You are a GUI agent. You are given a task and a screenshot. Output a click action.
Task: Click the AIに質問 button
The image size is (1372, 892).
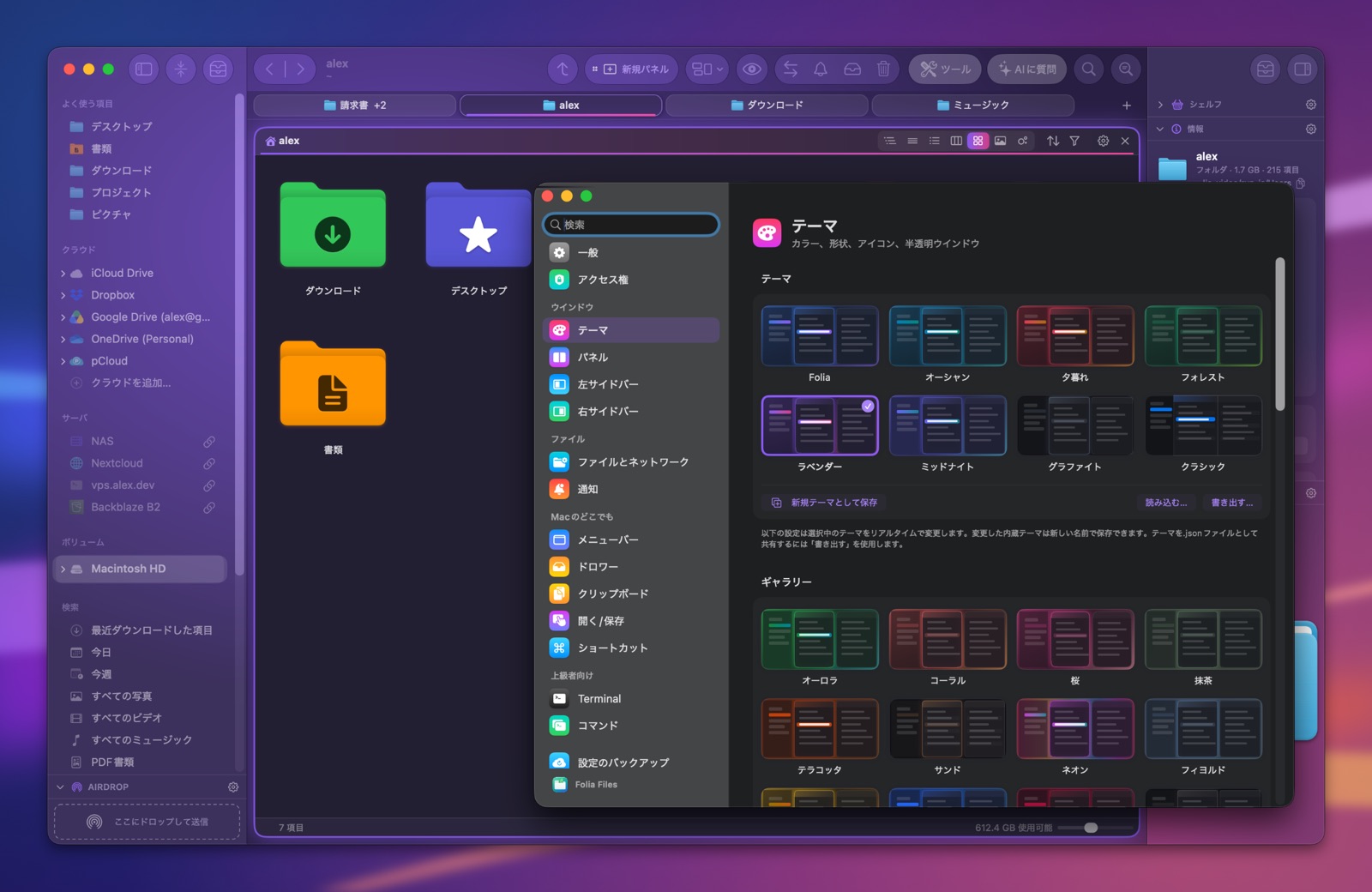click(x=1027, y=69)
